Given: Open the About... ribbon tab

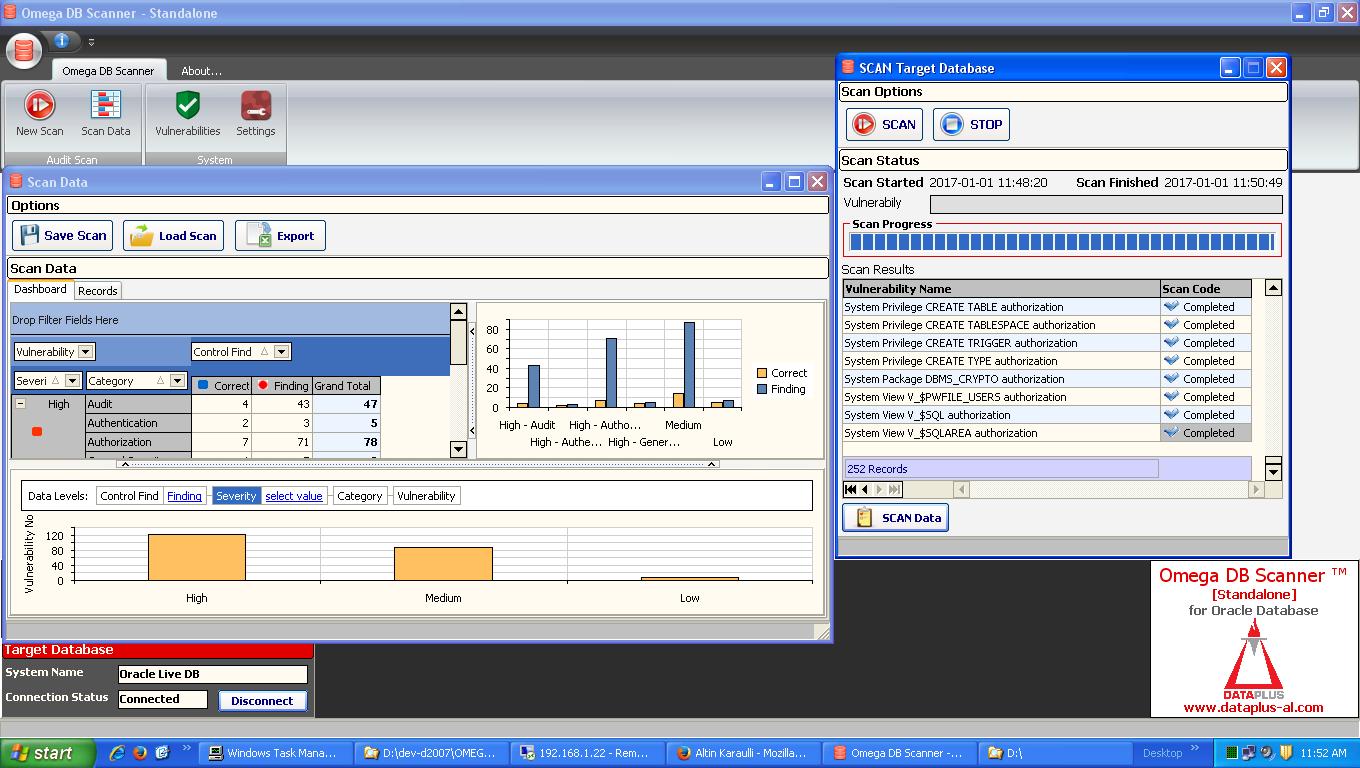Looking at the screenshot, I should click(x=201, y=71).
